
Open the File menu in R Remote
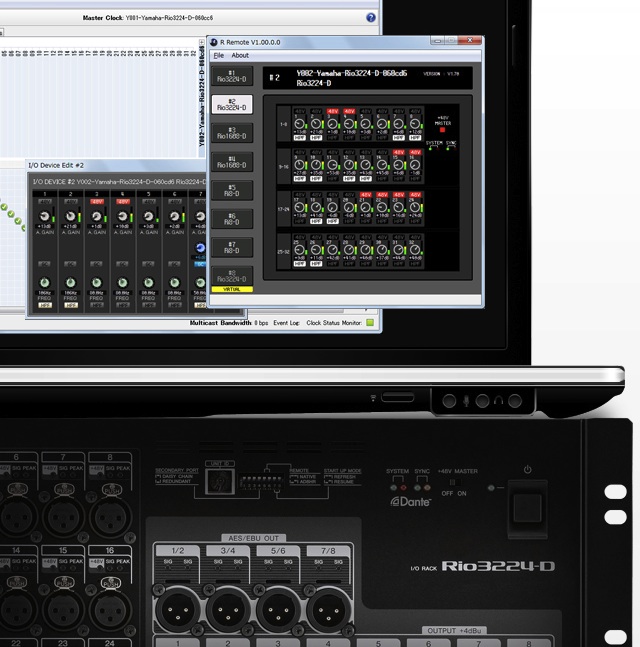tap(218, 55)
